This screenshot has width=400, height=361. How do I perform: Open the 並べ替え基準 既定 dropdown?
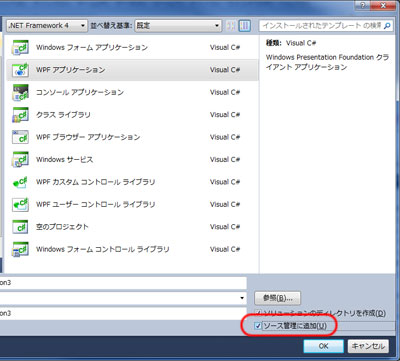(178, 26)
